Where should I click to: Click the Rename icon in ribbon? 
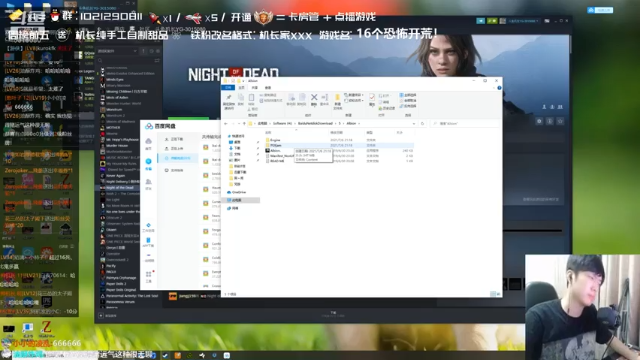[x=324, y=99]
